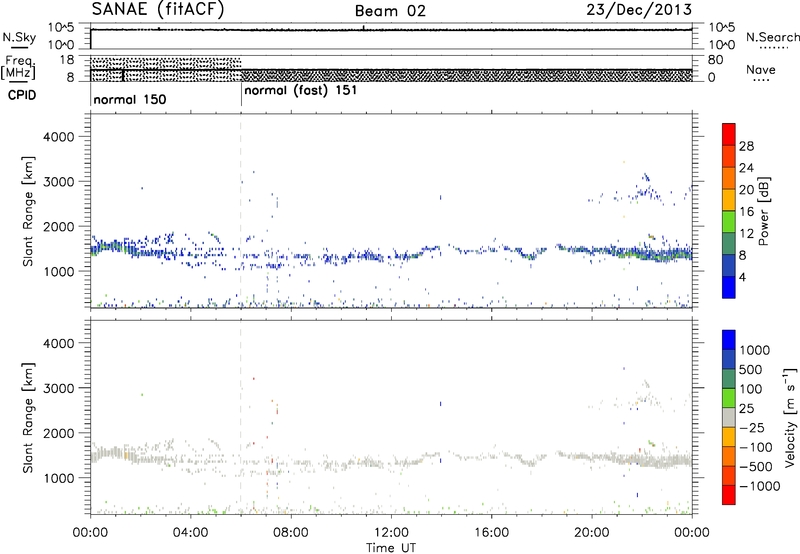Click the 18 tick on the frequency axis
Screen dimensions: 800x554
click(x=67, y=60)
